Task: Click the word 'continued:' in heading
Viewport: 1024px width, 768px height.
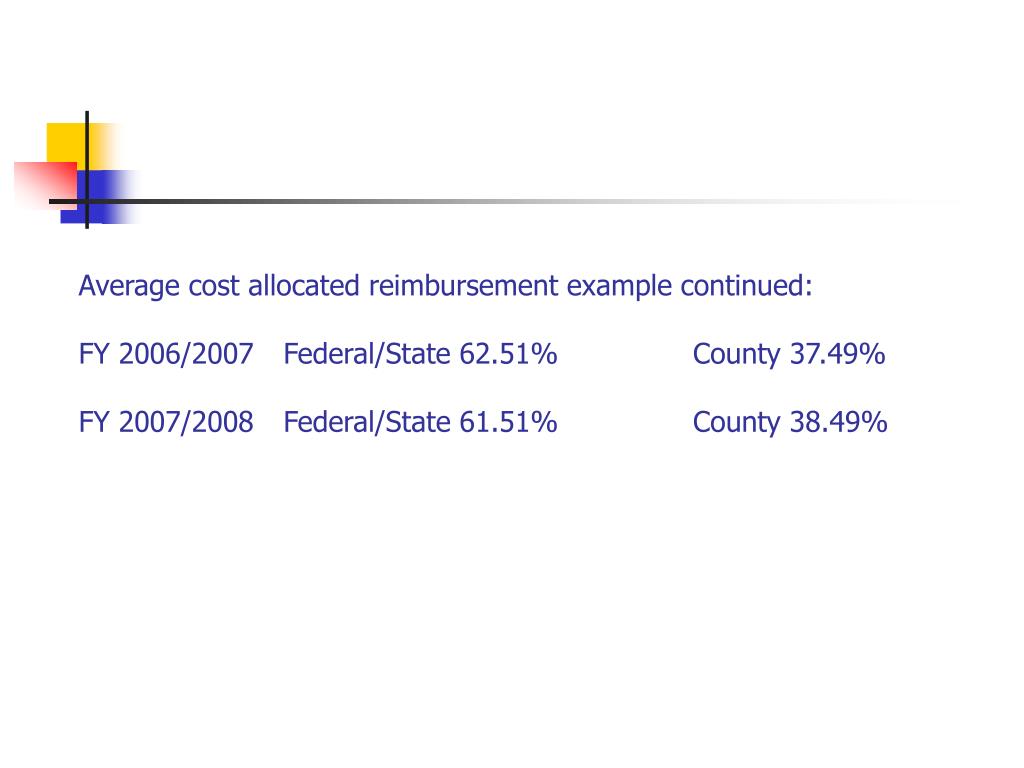Action: [x=746, y=286]
